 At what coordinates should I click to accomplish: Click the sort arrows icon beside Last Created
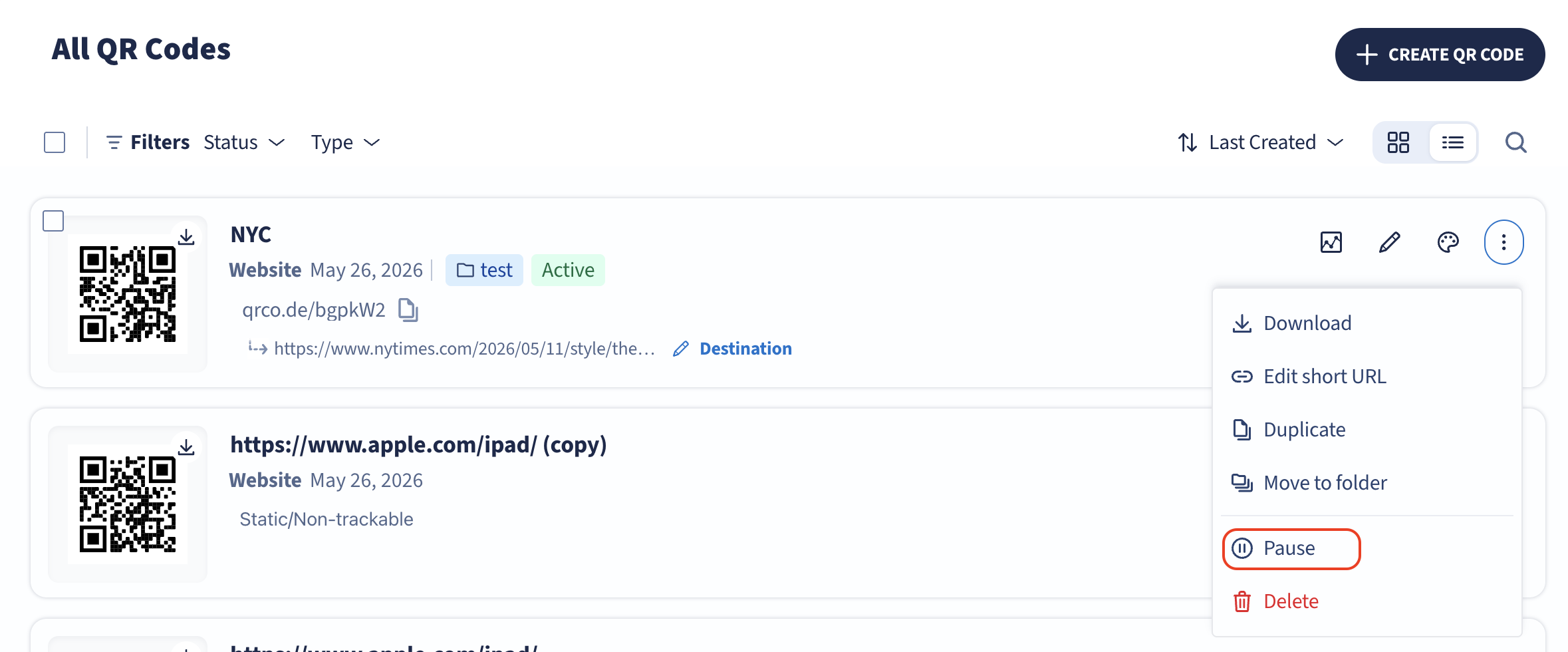click(1188, 142)
